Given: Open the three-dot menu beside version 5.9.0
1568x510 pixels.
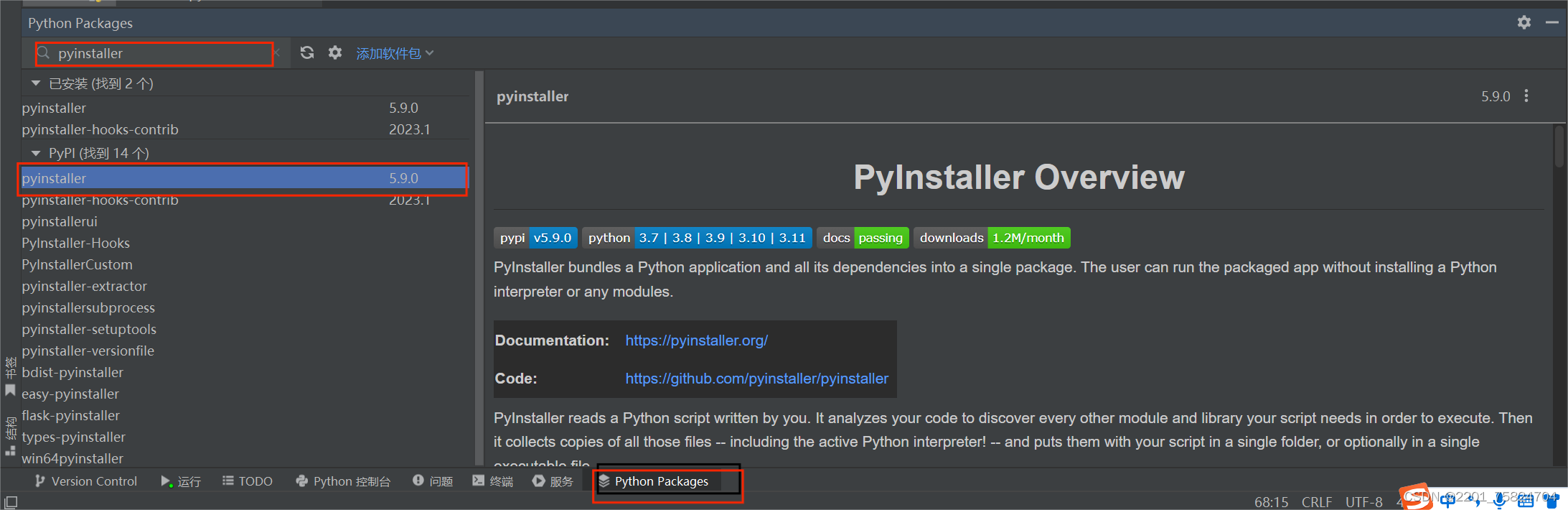Looking at the screenshot, I should click(1526, 96).
